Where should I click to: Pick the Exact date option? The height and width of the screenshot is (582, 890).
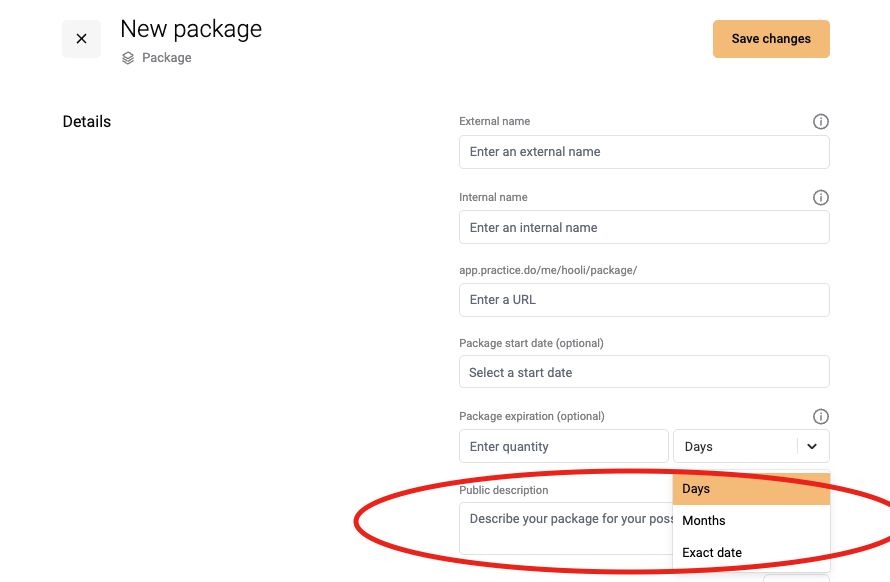[x=751, y=552]
